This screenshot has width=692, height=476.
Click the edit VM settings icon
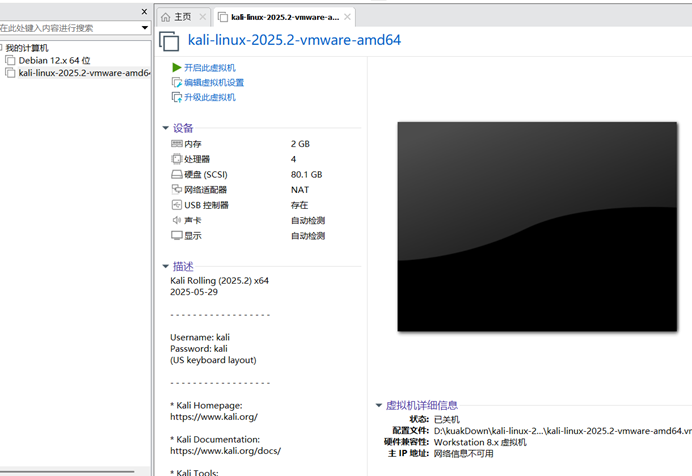pos(177,82)
